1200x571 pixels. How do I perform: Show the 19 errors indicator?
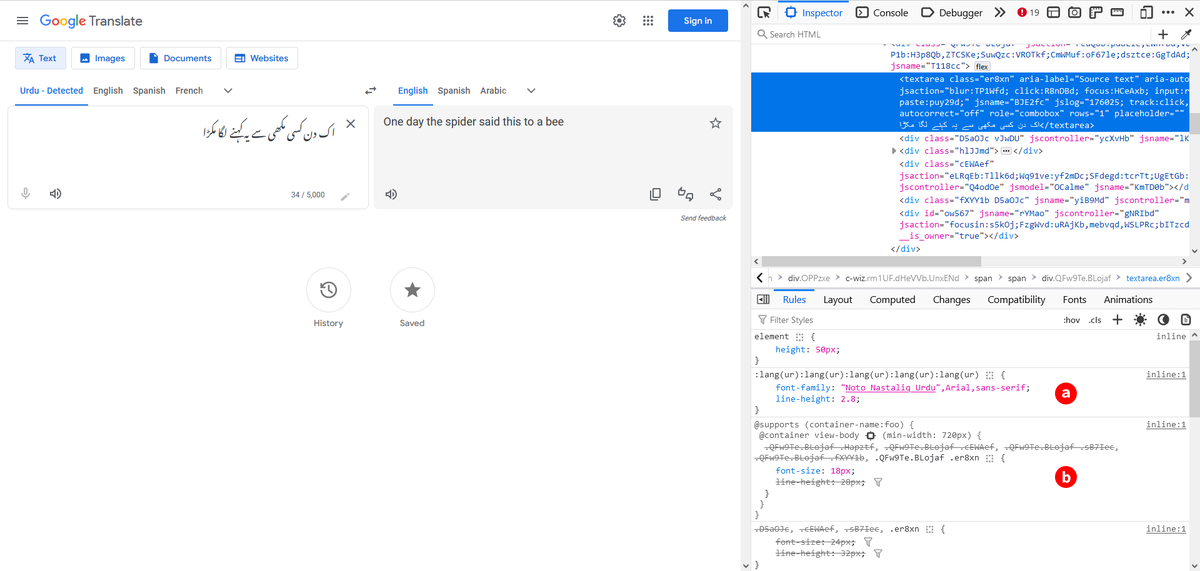click(1029, 13)
